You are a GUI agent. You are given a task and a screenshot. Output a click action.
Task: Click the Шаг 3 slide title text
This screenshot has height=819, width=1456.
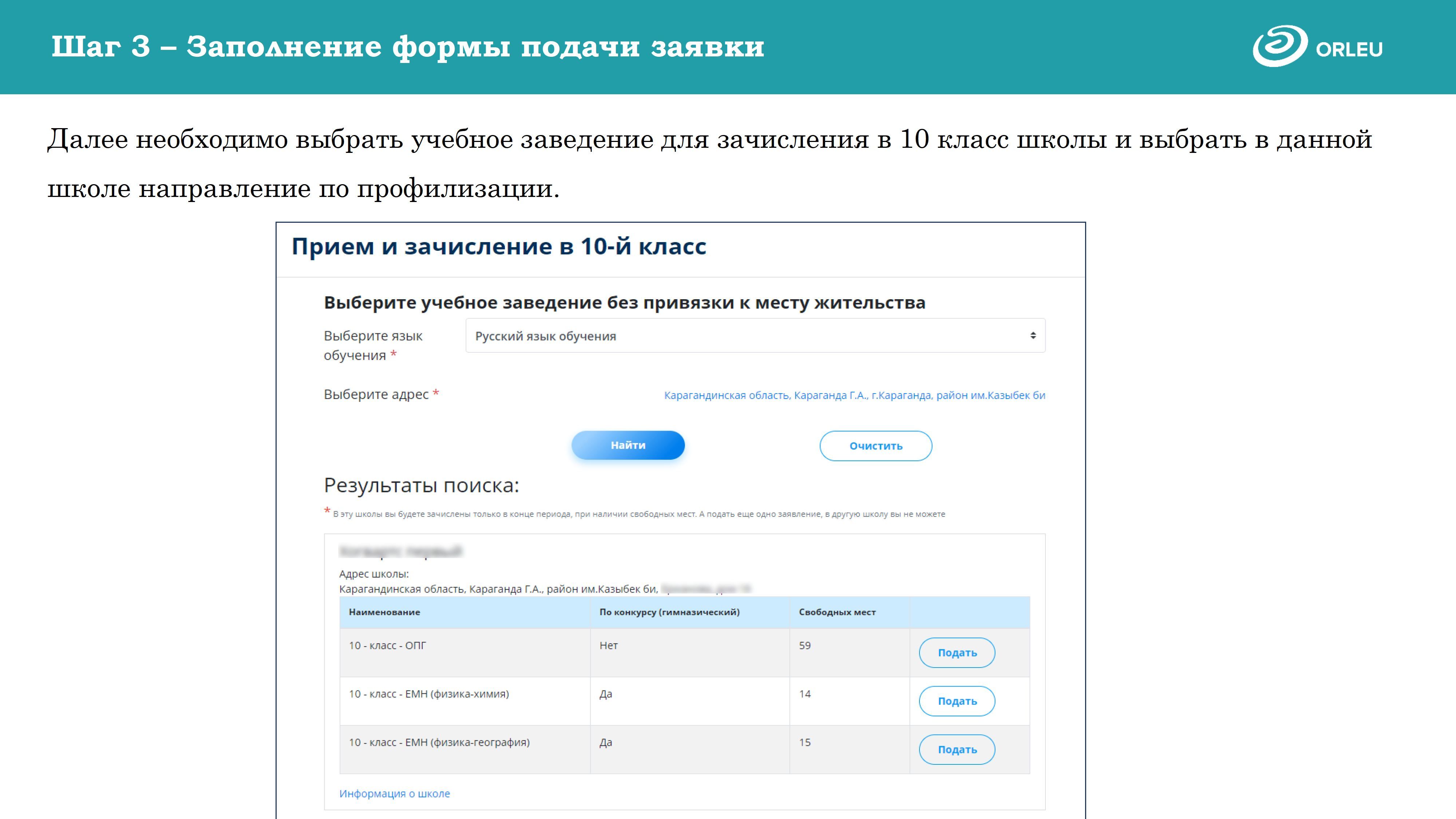coord(407,46)
